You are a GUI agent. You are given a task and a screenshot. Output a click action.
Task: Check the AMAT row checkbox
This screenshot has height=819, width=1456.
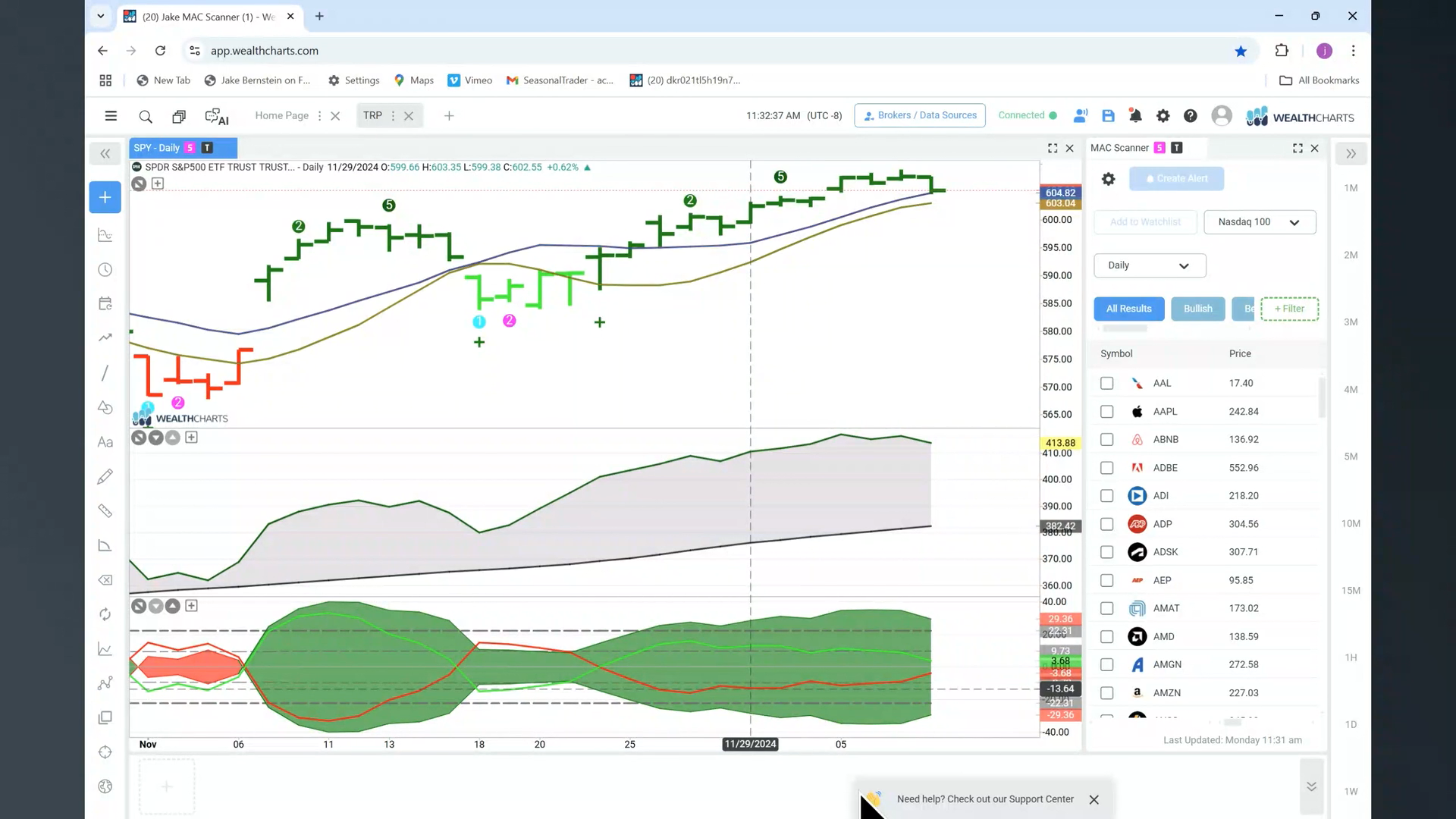click(1107, 608)
